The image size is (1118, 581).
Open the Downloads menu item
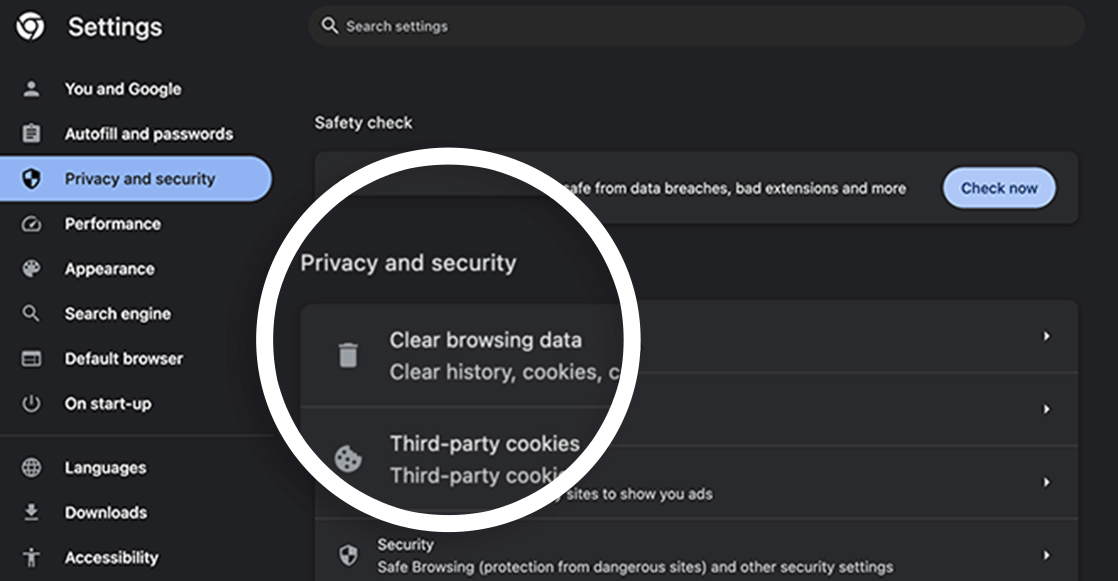coord(106,513)
